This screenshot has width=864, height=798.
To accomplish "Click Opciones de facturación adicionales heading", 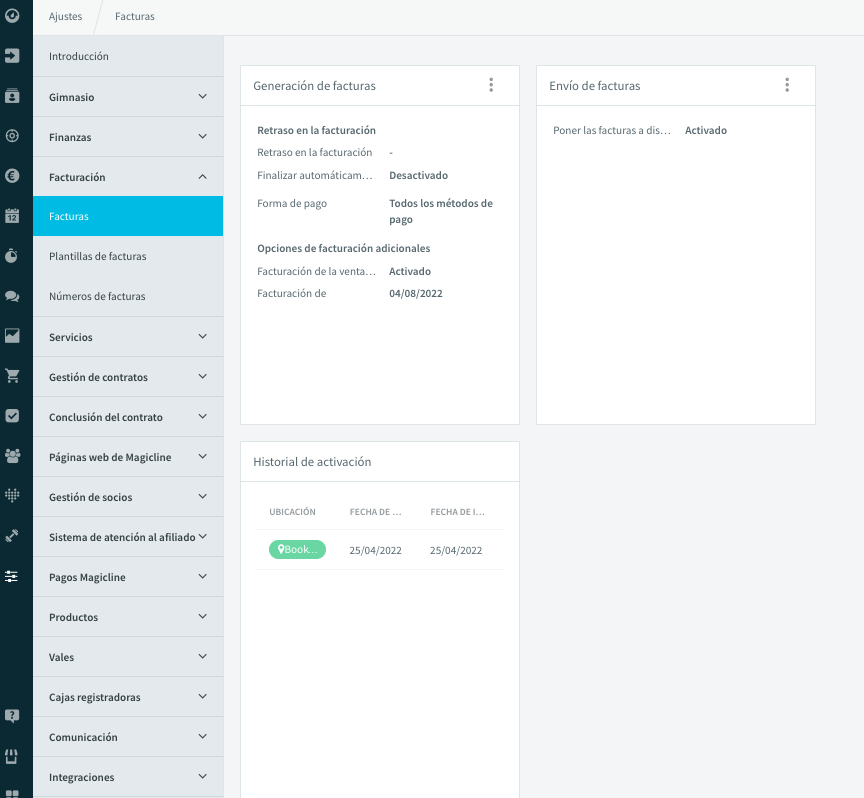I will pos(343,249).
